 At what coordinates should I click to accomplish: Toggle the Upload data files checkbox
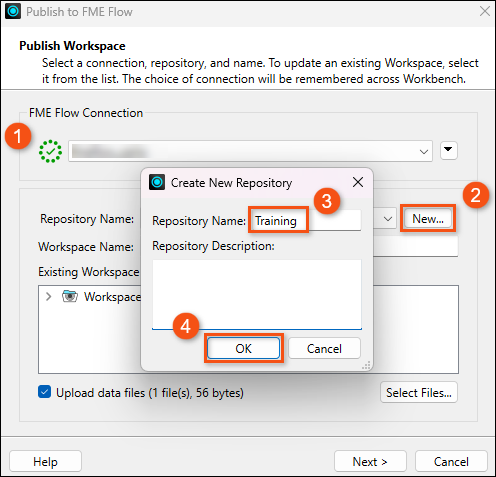coord(44,392)
